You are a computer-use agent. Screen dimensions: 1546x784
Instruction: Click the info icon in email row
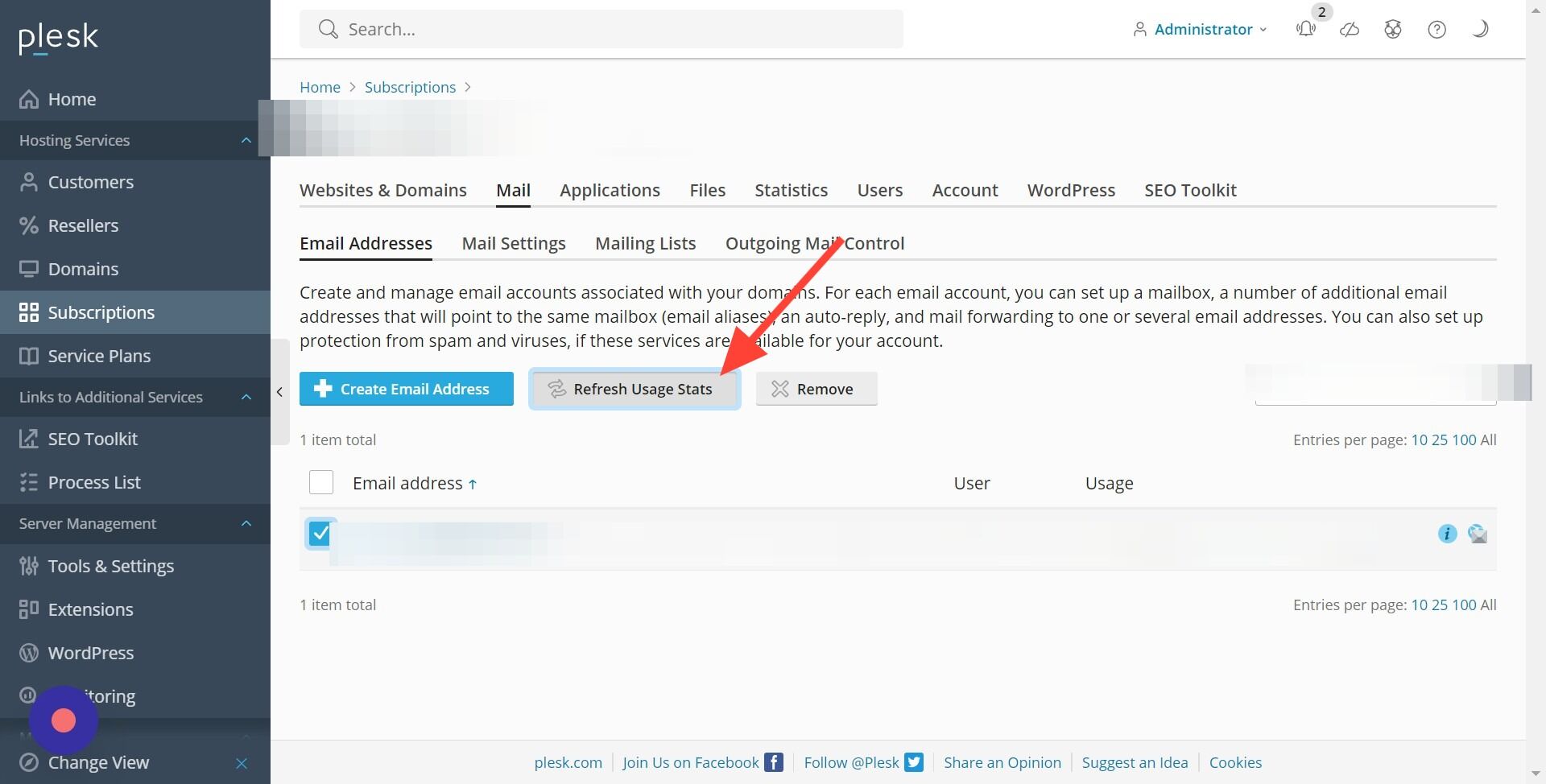[x=1447, y=534]
